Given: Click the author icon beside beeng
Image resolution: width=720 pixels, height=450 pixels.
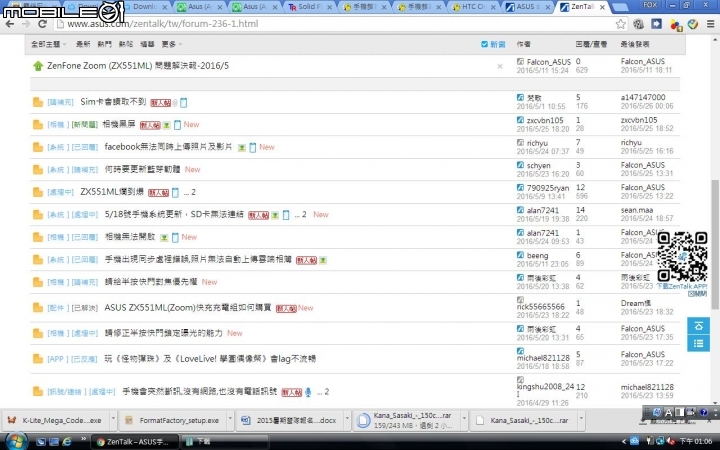Looking at the screenshot, I should (x=520, y=255).
